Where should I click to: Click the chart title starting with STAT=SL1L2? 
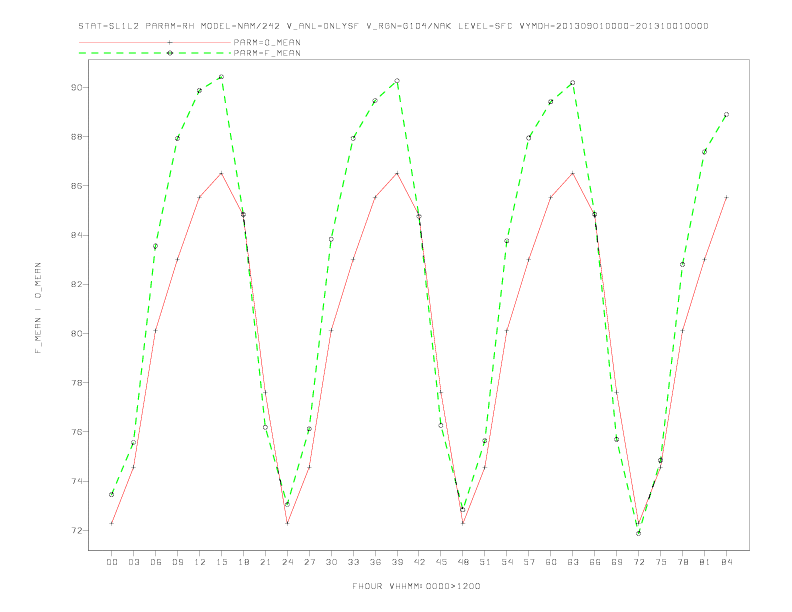[x=393, y=26]
